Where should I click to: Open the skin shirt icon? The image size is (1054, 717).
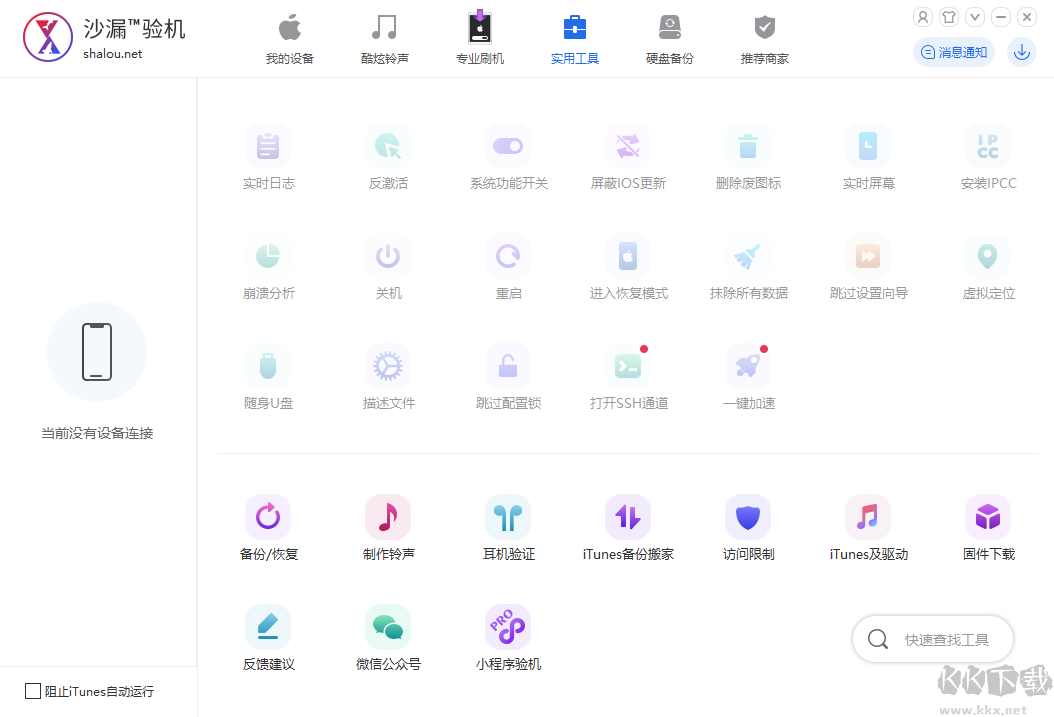[948, 17]
